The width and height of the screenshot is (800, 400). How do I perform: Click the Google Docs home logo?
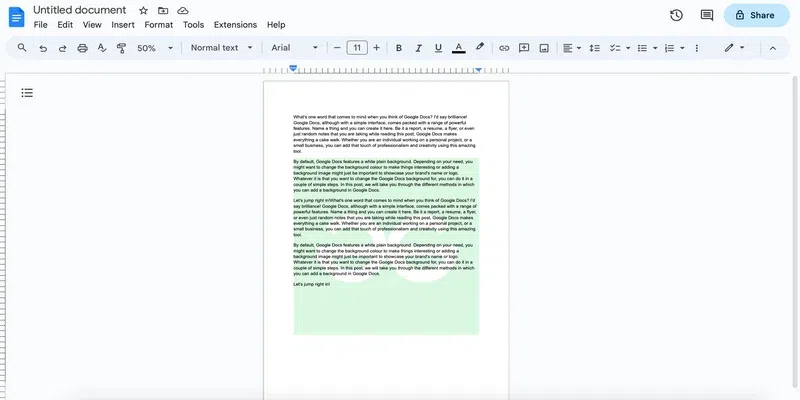(x=16, y=17)
